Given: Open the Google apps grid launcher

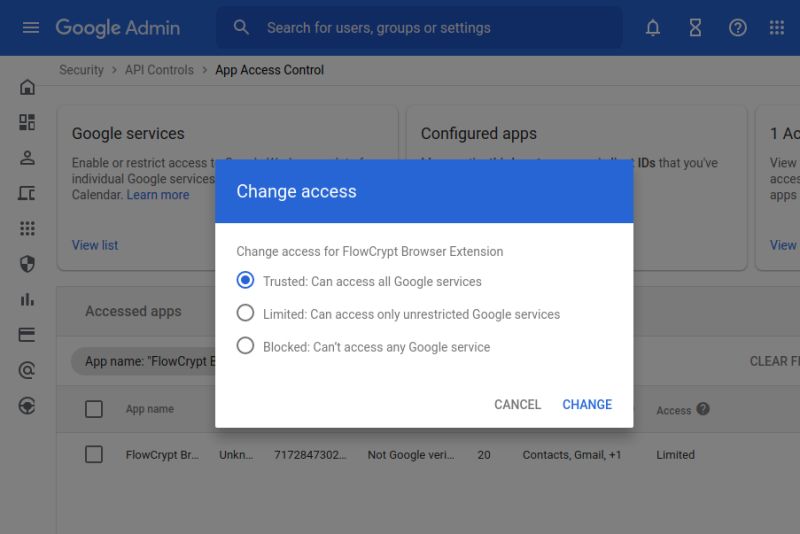Looking at the screenshot, I should click(x=777, y=28).
